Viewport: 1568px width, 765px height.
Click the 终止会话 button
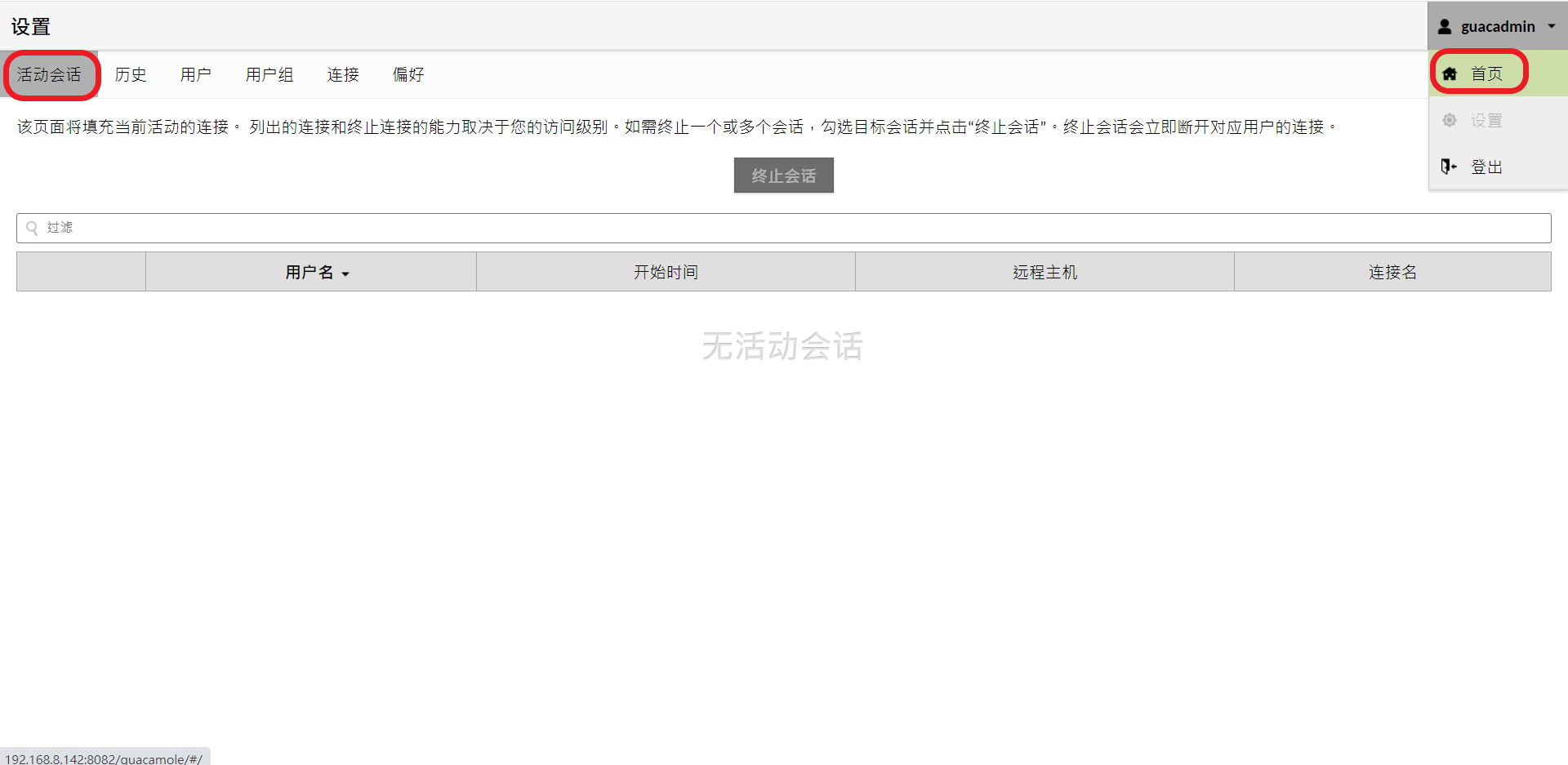pos(784,176)
